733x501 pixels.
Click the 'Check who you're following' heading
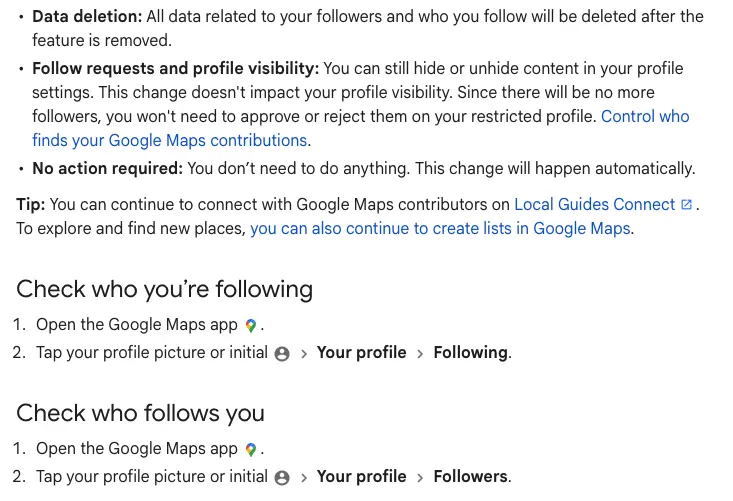[x=165, y=289]
